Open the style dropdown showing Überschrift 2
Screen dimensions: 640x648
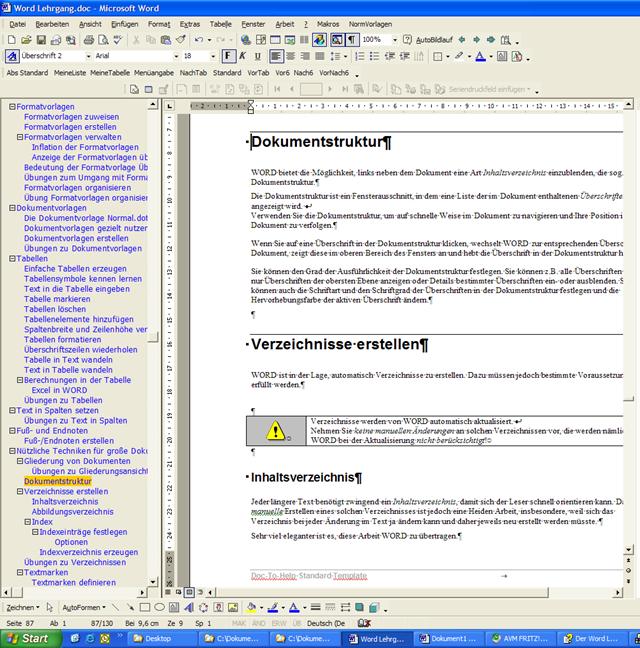[89, 56]
